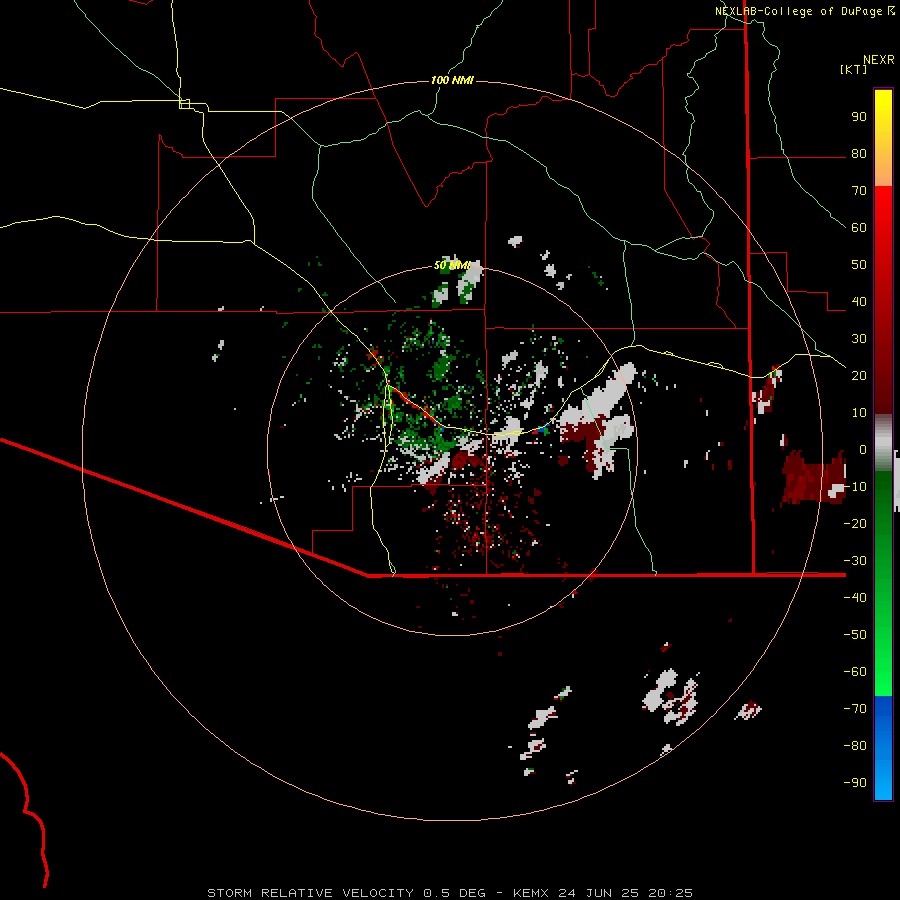Click the -70 value on the velocity scale
900x900 pixels.
click(855, 709)
